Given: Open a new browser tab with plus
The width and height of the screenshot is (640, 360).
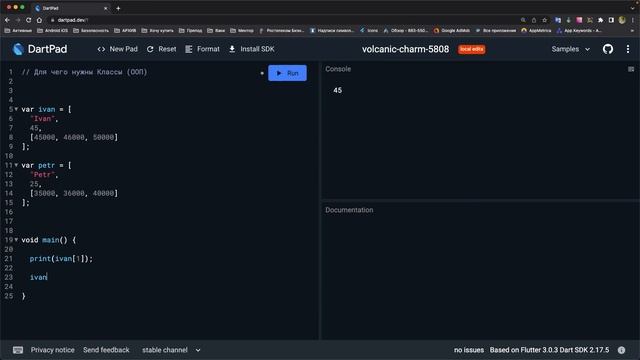Looking at the screenshot, I should (x=118, y=8).
